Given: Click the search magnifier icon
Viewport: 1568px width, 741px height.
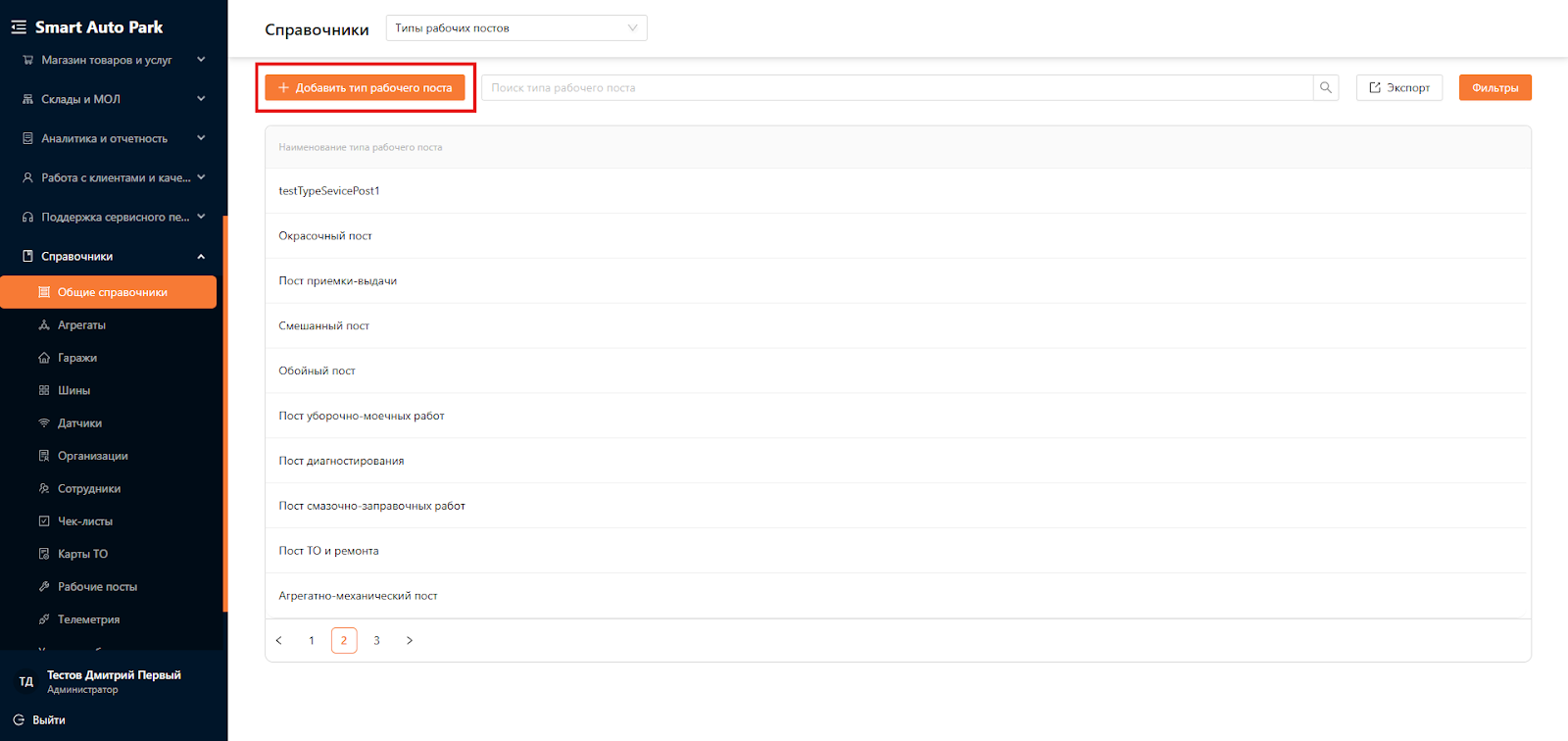Looking at the screenshot, I should 1326,88.
